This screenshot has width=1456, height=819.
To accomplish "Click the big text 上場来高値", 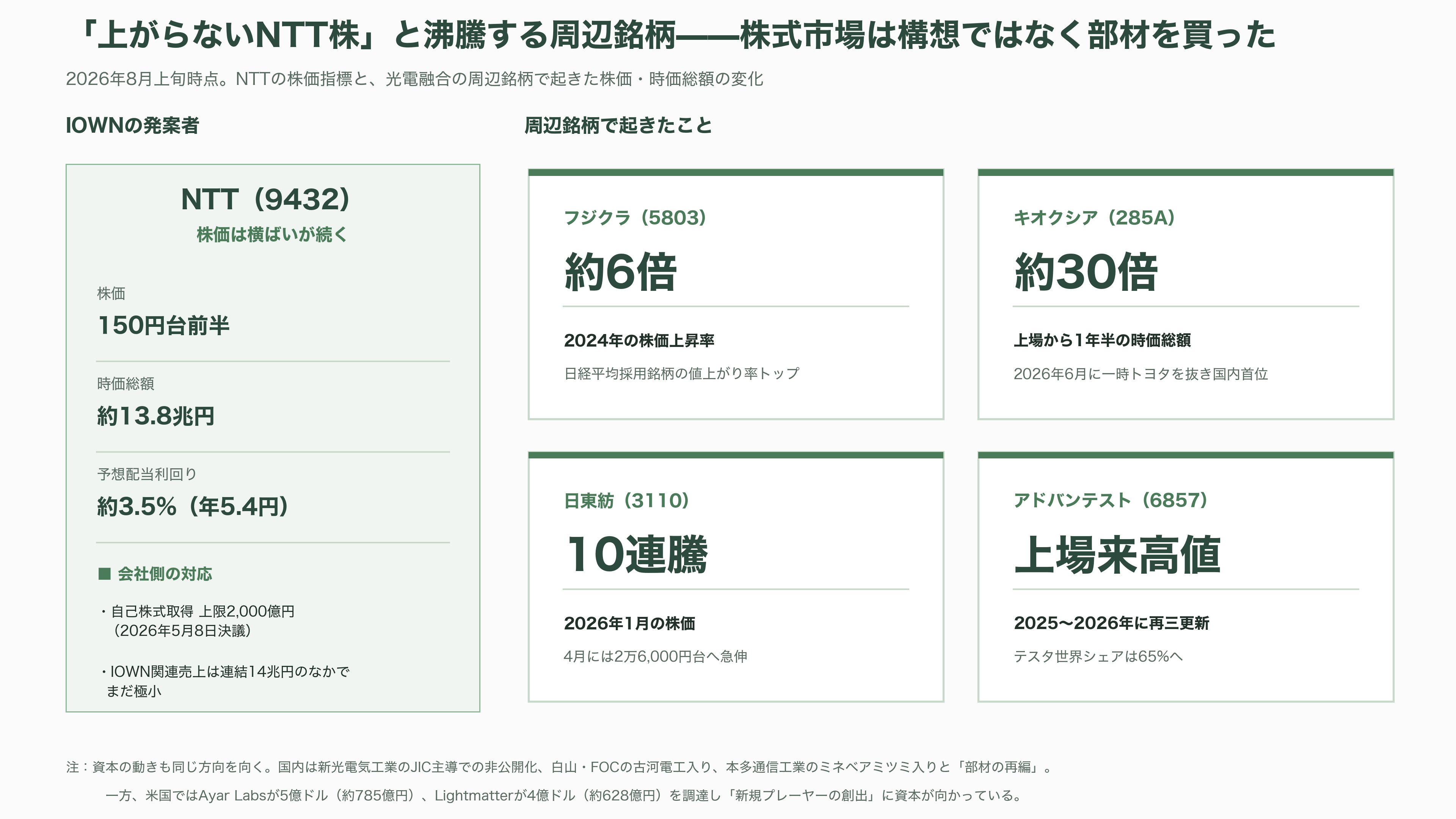I will [x=1117, y=554].
